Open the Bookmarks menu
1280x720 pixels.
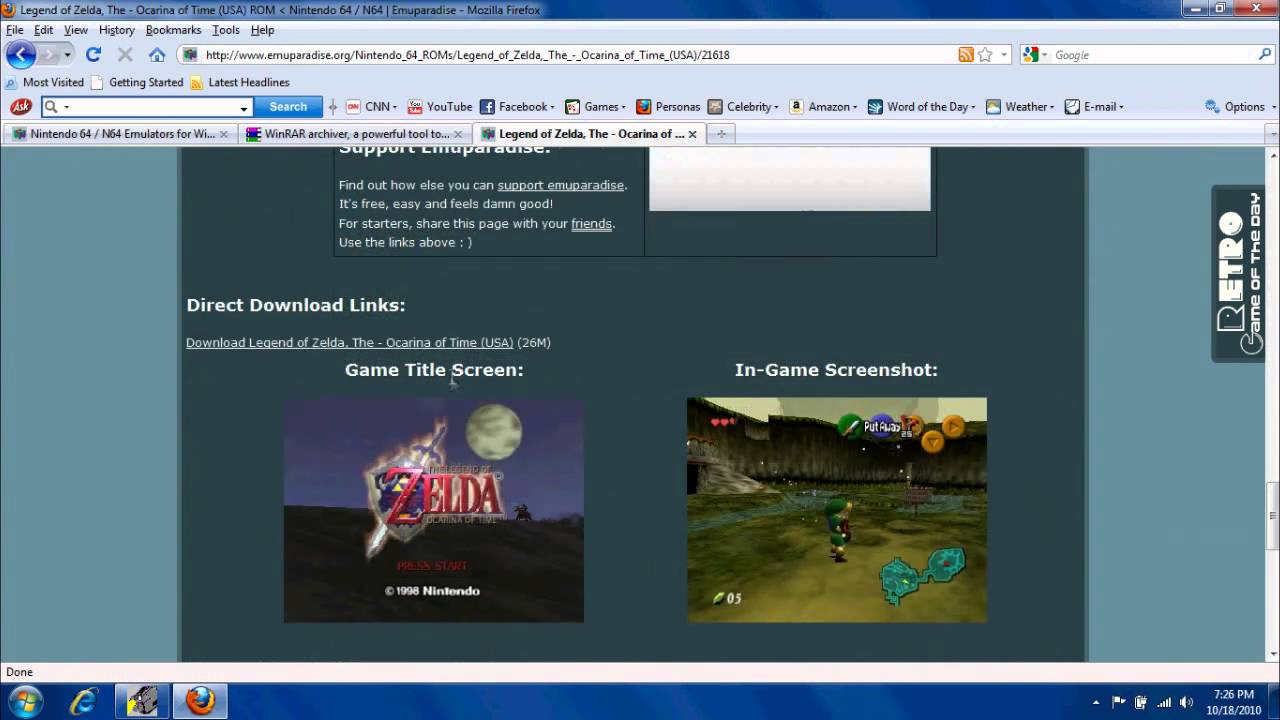tap(174, 30)
